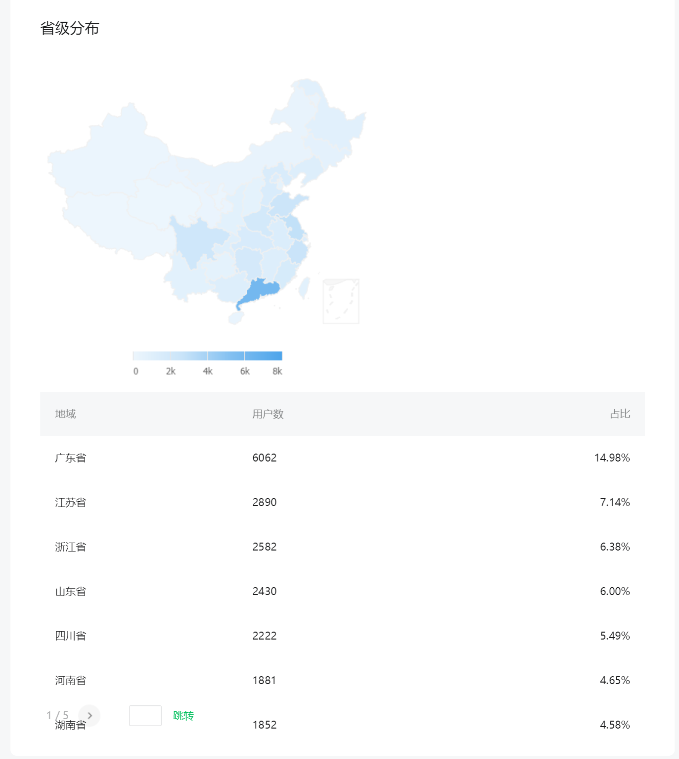Click Hainan island on the map
The height and width of the screenshot is (759, 679).
pyautogui.click(x=236, y=318)
